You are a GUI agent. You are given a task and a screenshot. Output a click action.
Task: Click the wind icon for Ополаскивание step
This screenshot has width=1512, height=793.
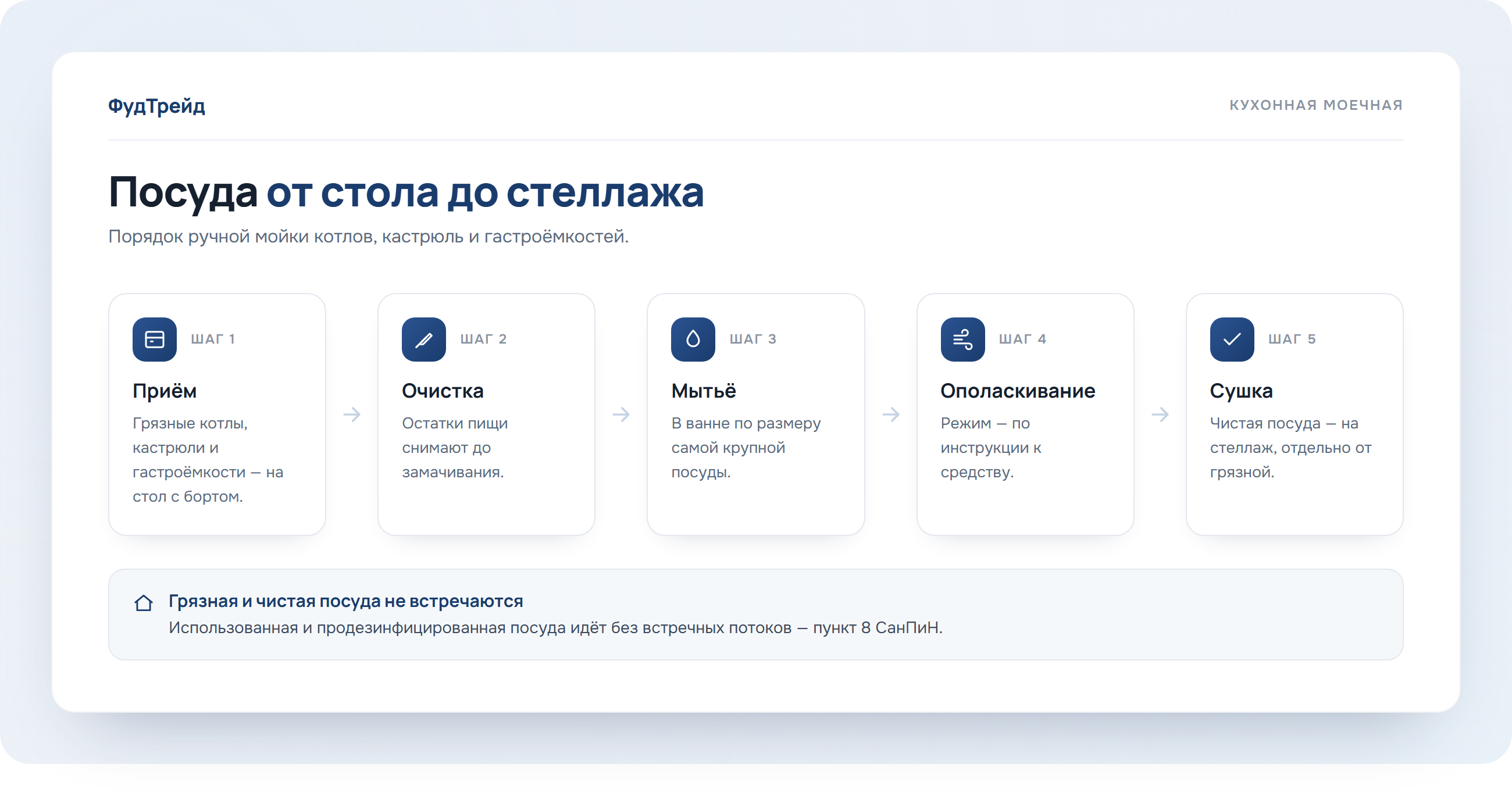[962, 340]
